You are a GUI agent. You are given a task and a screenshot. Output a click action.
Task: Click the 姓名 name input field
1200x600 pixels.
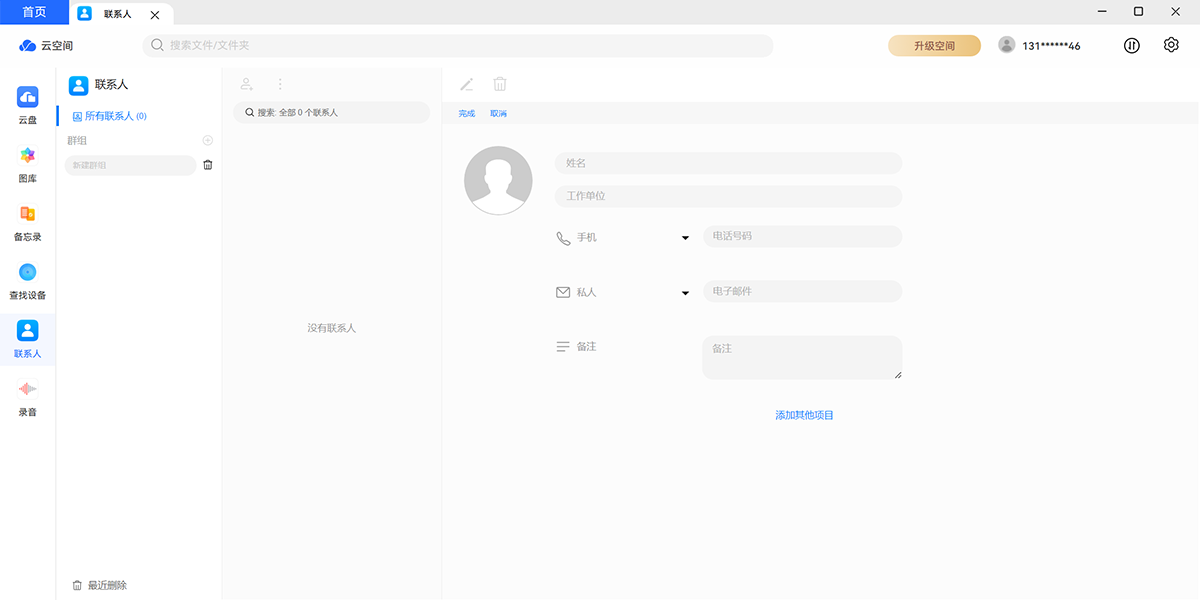click(x=728, y=163)
